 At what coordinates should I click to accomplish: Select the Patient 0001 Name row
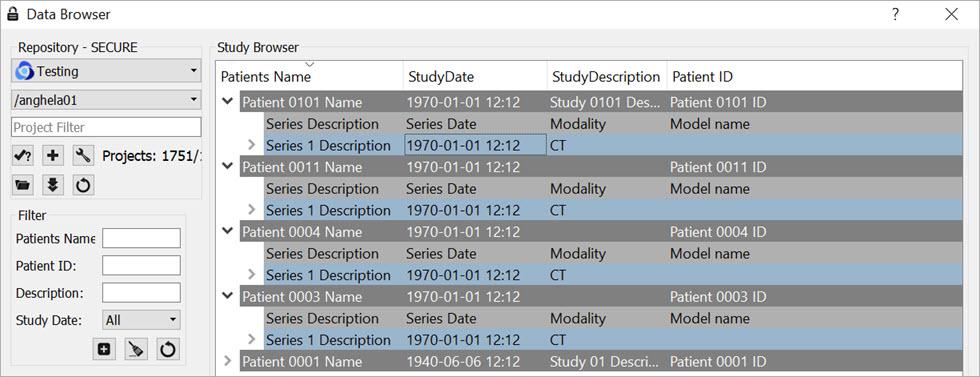point(601,361)
